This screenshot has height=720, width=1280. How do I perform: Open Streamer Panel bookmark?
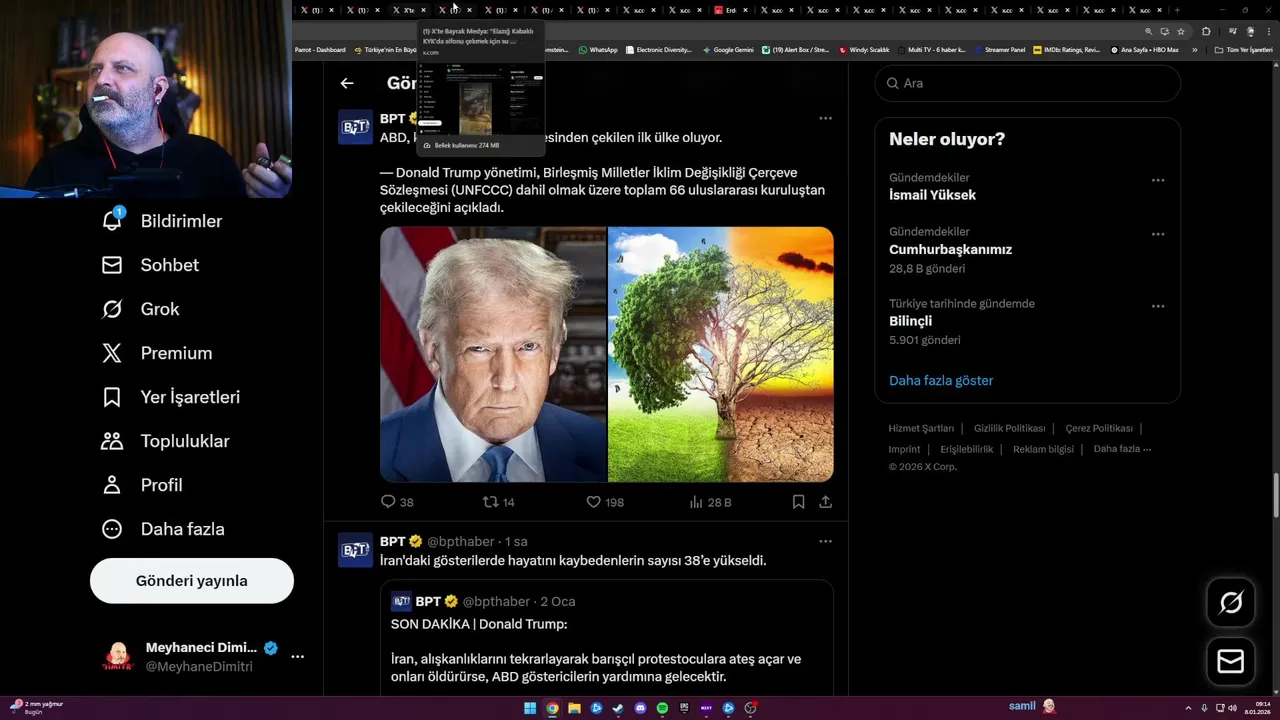coord(1000,49)
